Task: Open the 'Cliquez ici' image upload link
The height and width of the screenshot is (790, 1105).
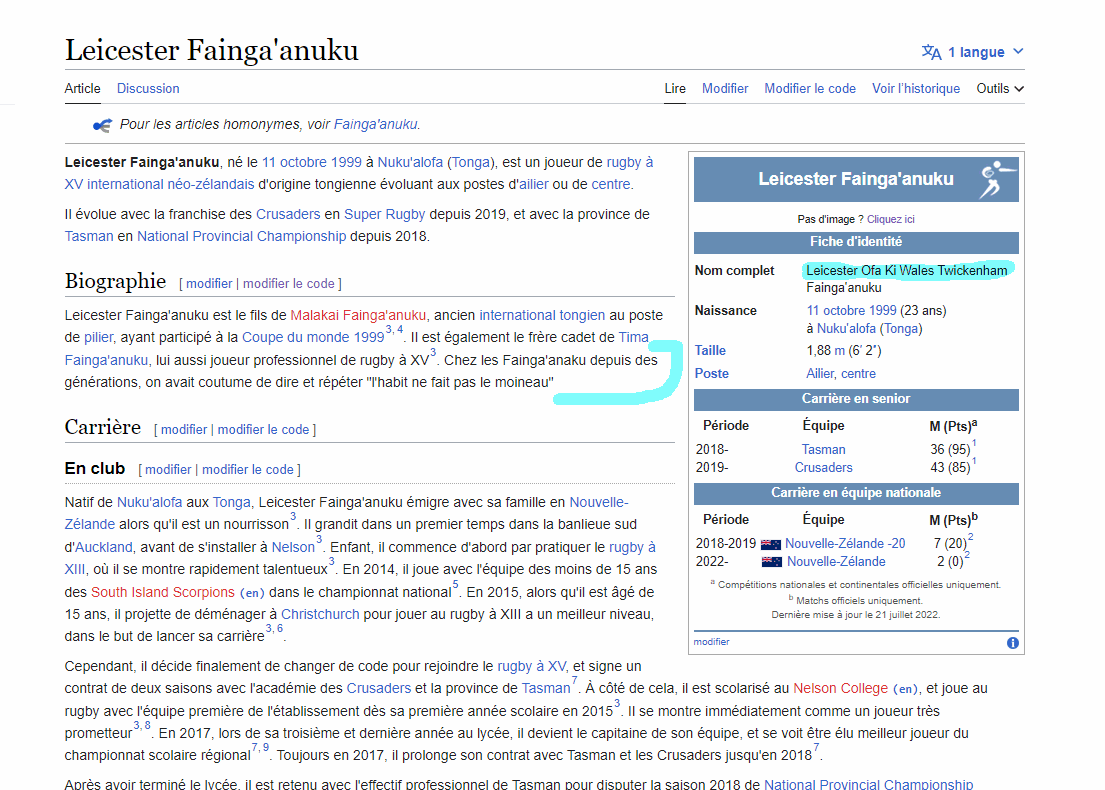Action: (x=891, y=219)
